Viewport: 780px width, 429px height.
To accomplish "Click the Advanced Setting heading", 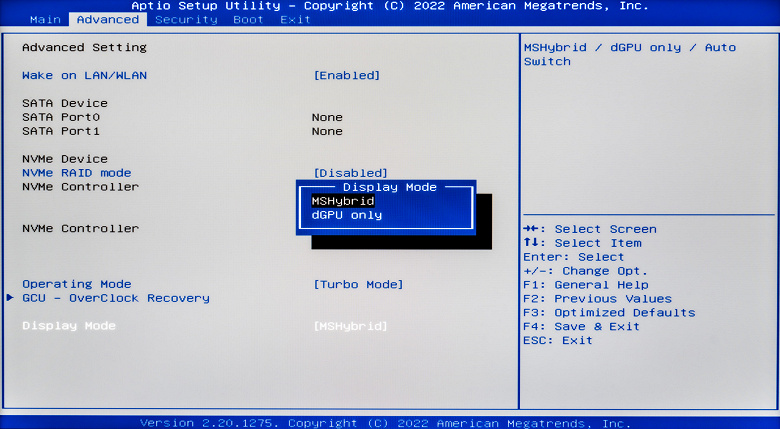I will click(85, 48).
